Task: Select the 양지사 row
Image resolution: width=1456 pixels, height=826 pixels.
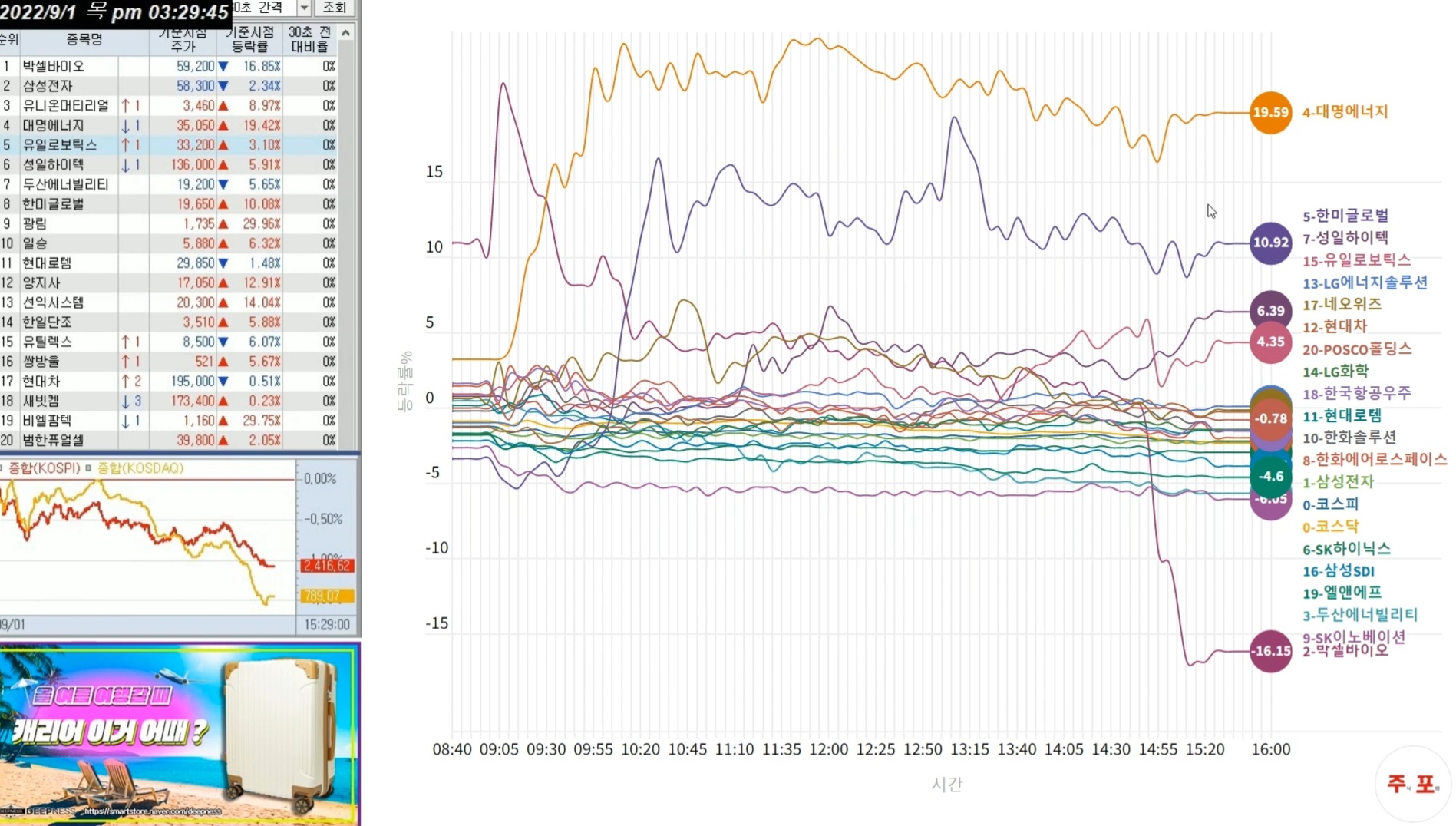Action: tap(168, 283)
